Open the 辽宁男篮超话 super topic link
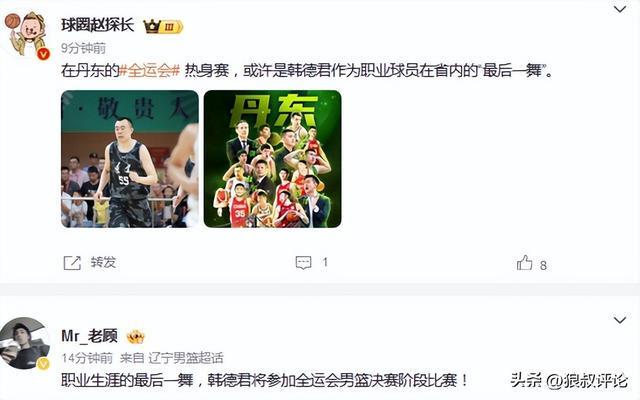The width and height of the screenshot is (640, 400). (186, 358)
